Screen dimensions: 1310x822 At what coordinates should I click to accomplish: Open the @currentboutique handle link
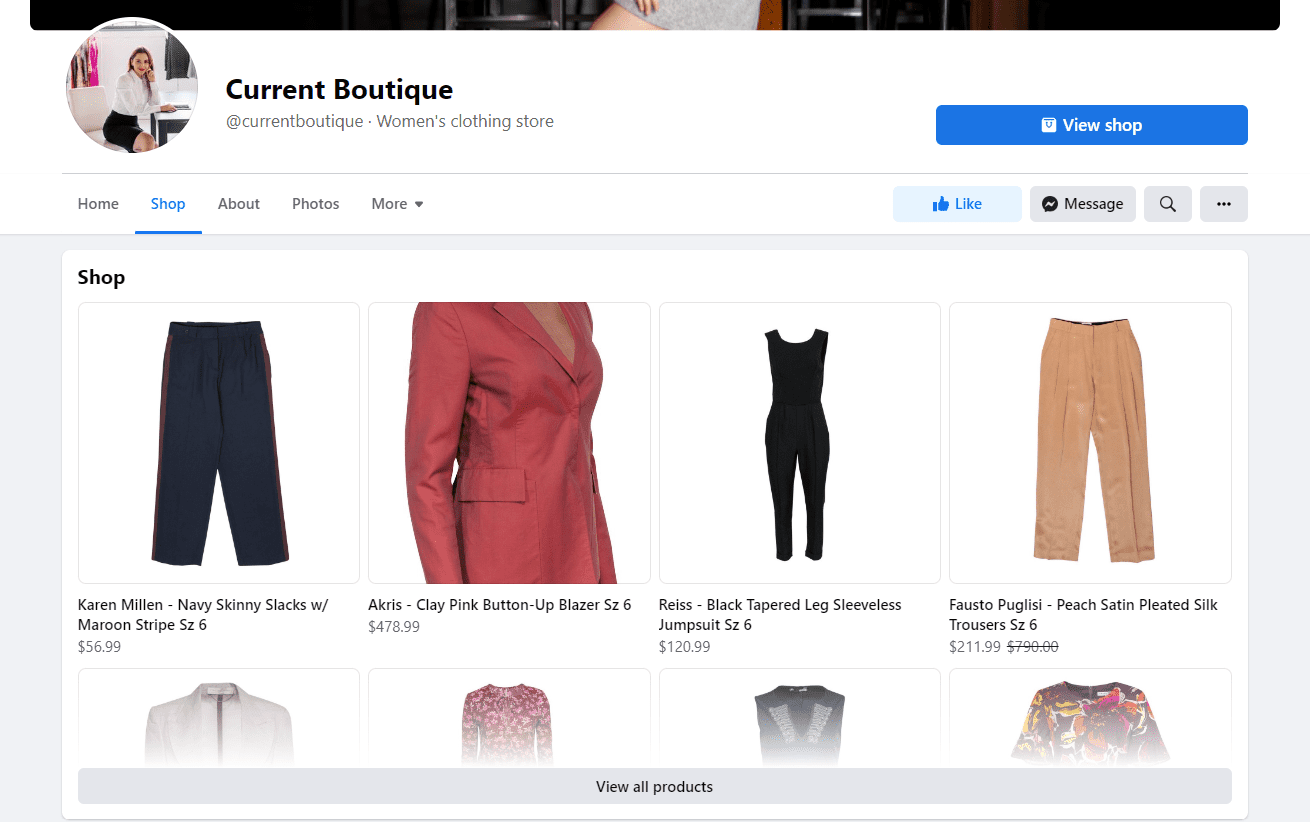(x=295, y=121)
